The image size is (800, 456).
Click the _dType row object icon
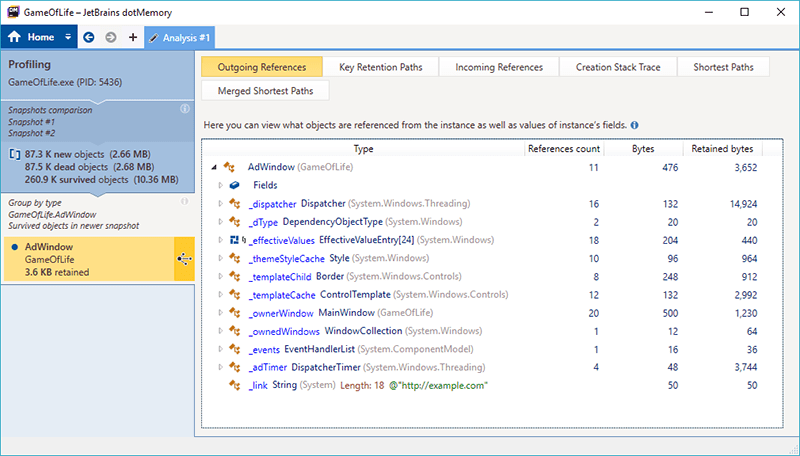[x=235, y=222]
